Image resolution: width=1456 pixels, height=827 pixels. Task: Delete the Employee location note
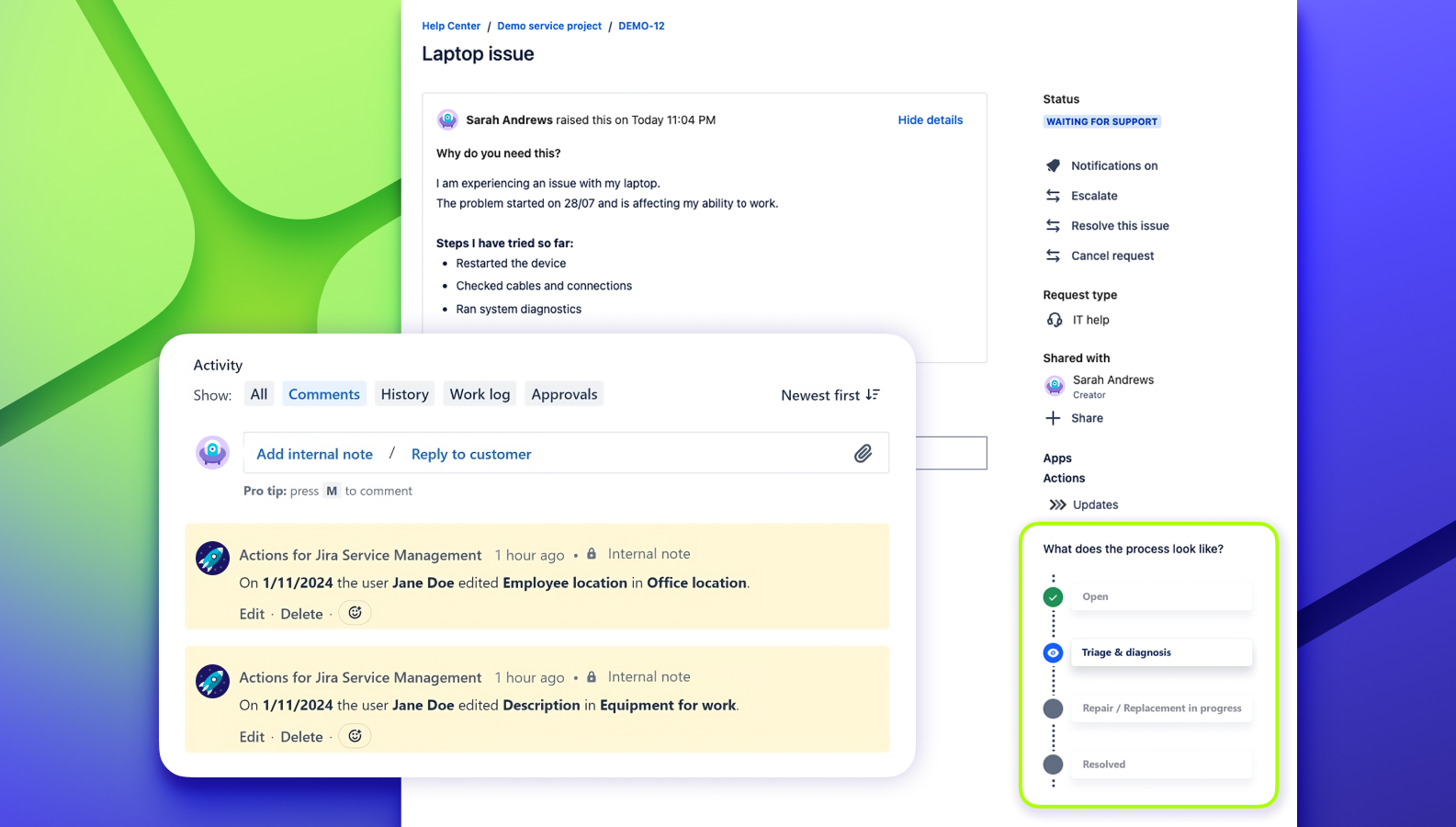click(x=301, y=614)
